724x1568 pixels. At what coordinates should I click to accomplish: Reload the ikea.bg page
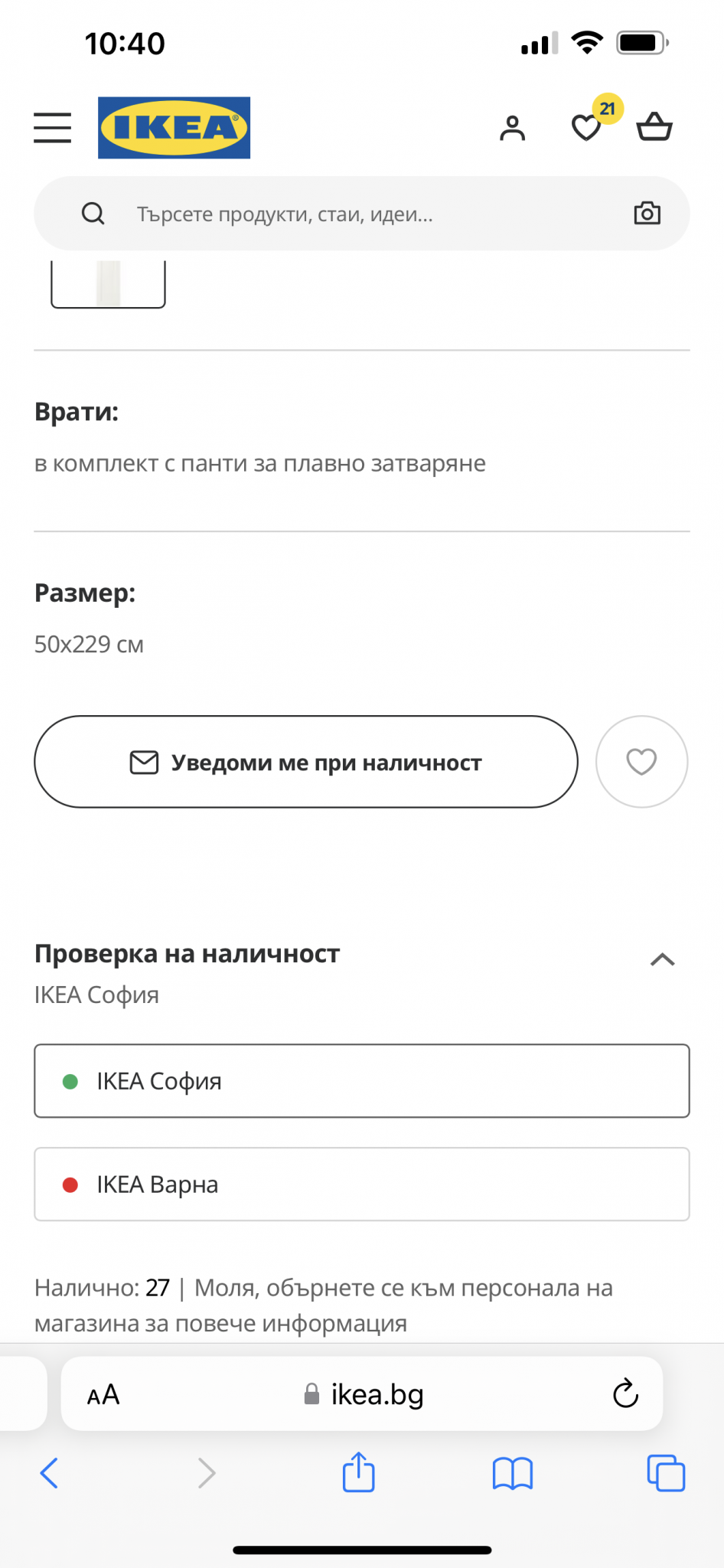(625, 1394)
